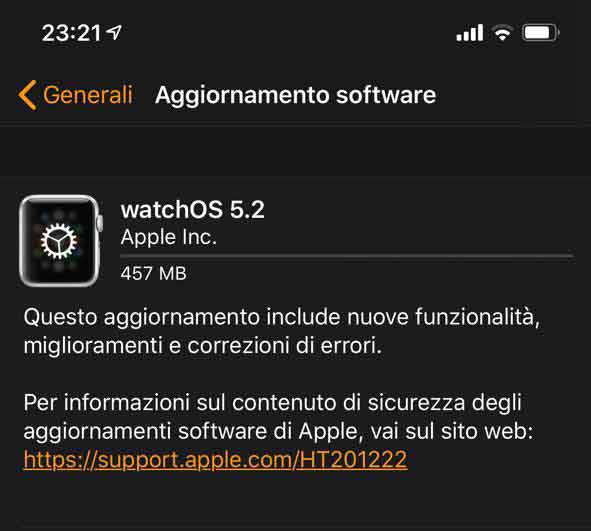This screenshot has height=531, width=591.
Task: Tap the cellular signal bars icon
Action: 470,33
